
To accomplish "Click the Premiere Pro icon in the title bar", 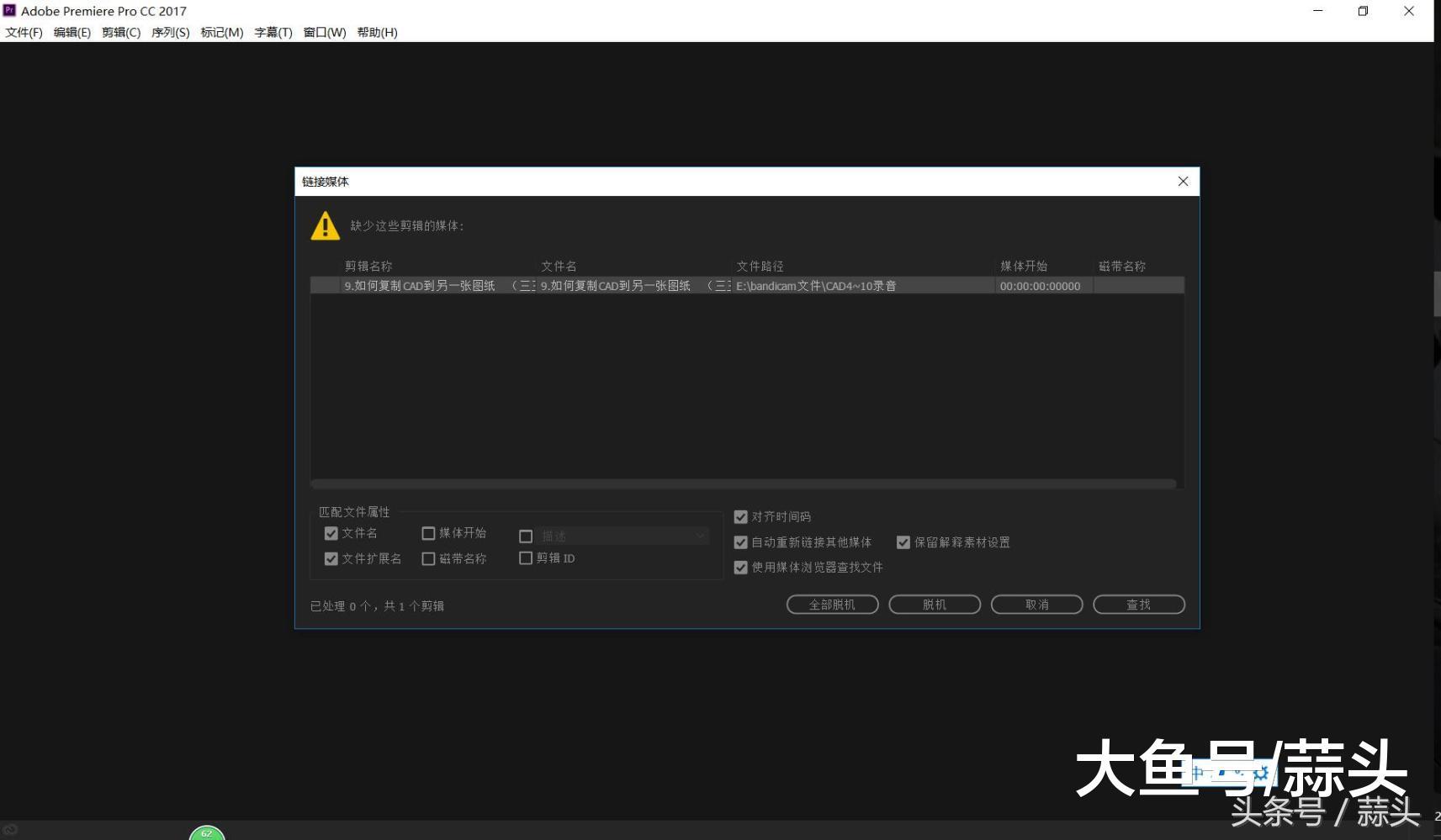I will coord(9,10).
